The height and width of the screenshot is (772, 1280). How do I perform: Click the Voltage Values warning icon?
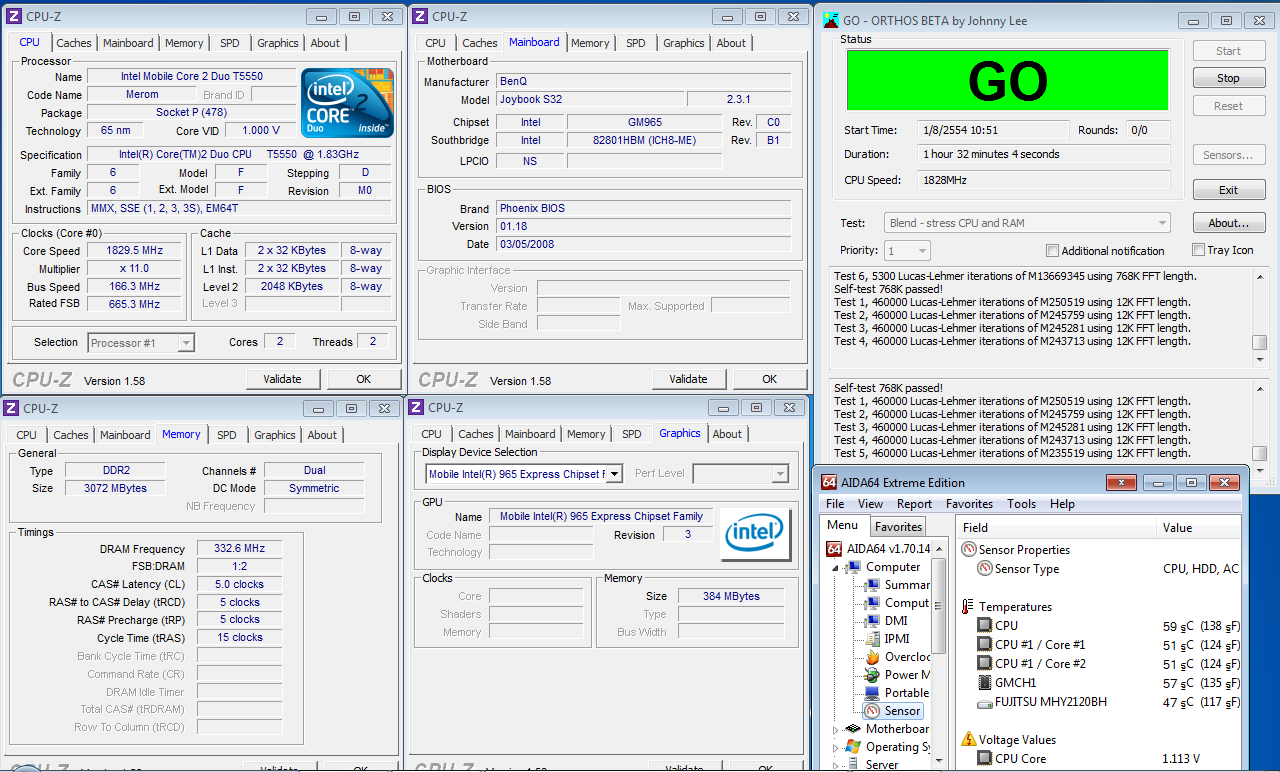[x=968, y=740]
